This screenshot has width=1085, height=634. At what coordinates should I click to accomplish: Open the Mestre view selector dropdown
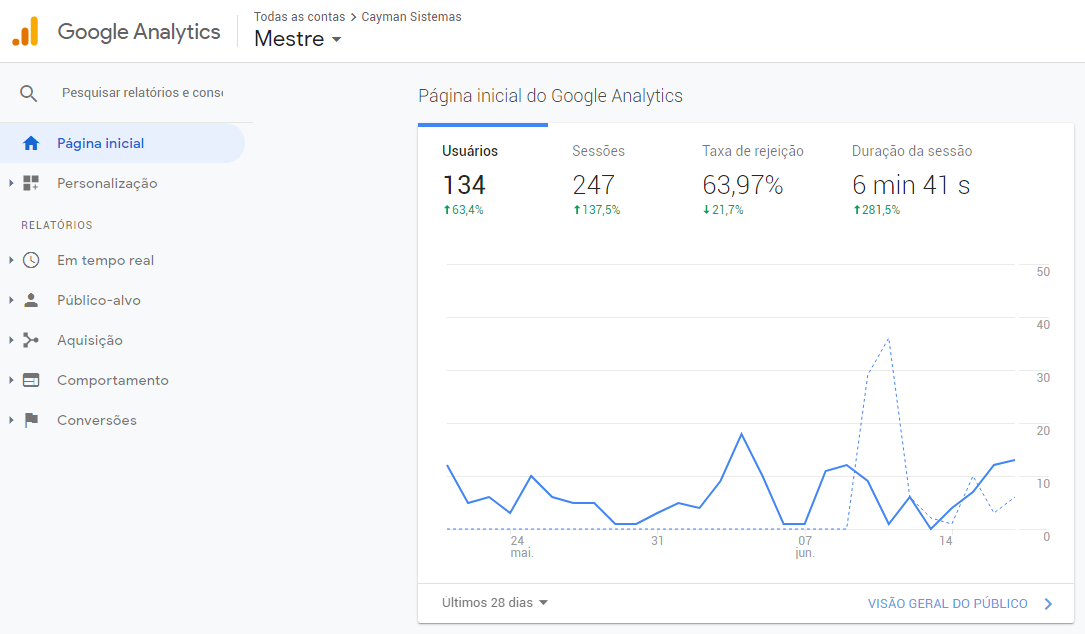point(298,39)
